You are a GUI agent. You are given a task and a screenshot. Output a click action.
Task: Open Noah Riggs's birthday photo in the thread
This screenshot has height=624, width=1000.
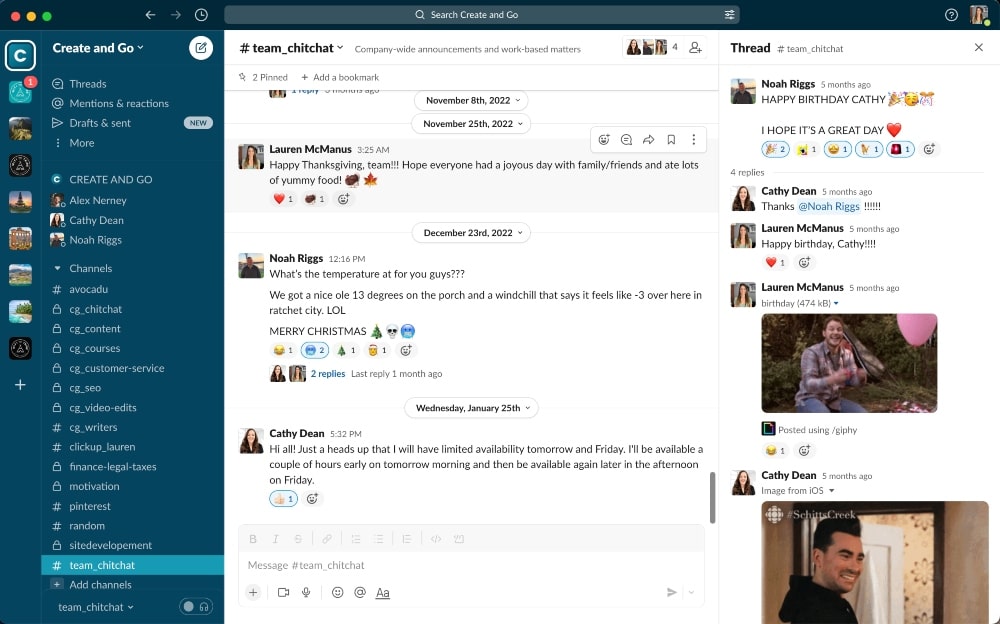pyautogui.click(x=849, y=363)
